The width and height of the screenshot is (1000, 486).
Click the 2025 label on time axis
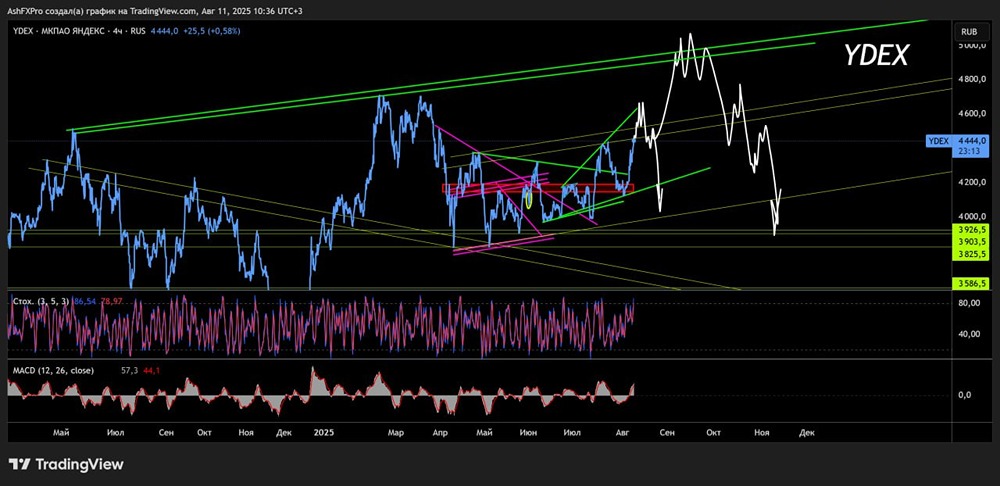tap(324, 433)
